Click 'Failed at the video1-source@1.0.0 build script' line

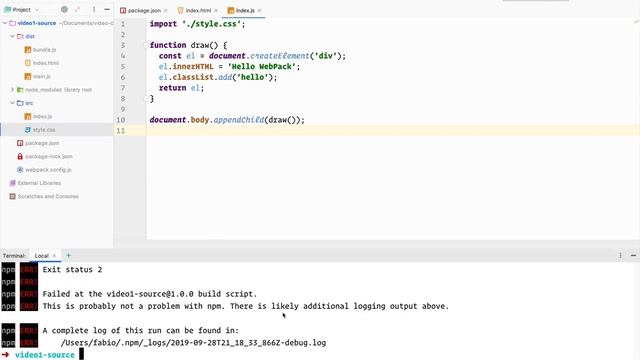(x=150, y=294)
